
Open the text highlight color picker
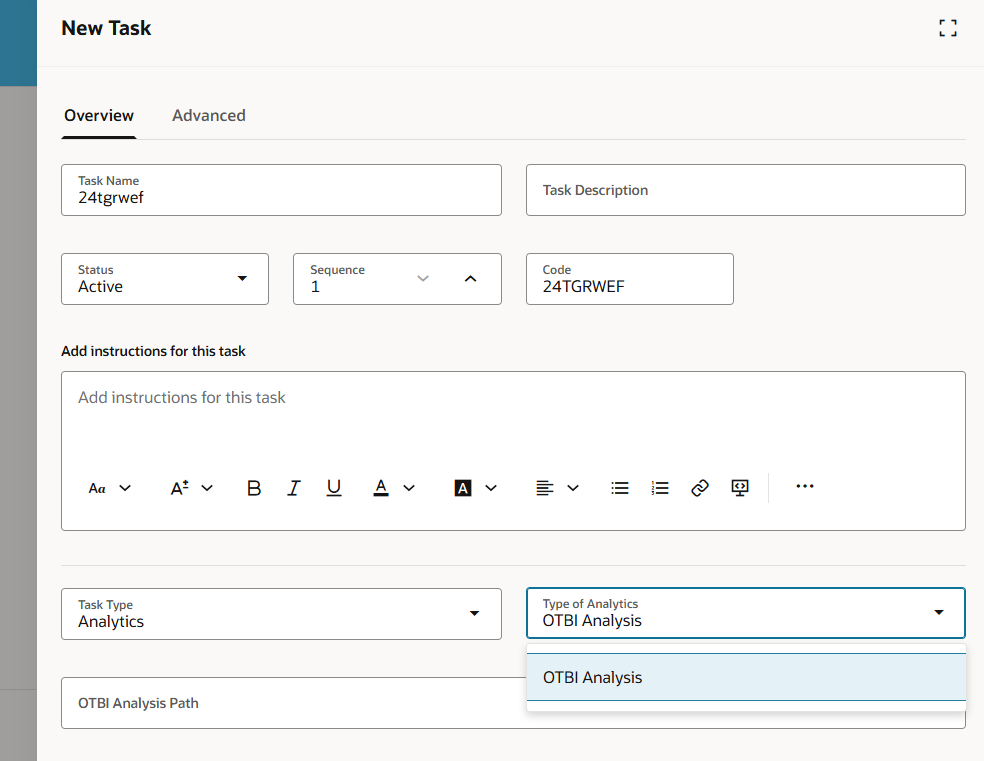pos(463,488)
